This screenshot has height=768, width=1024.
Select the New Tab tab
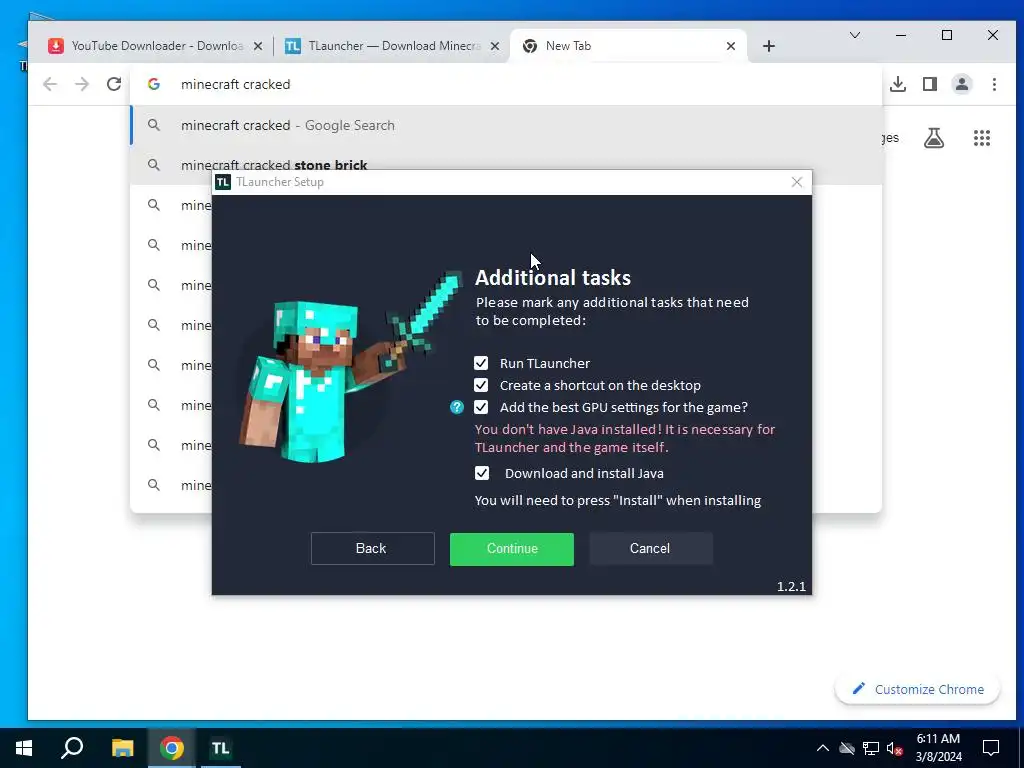pyautogui.click(x=628, y=46)
